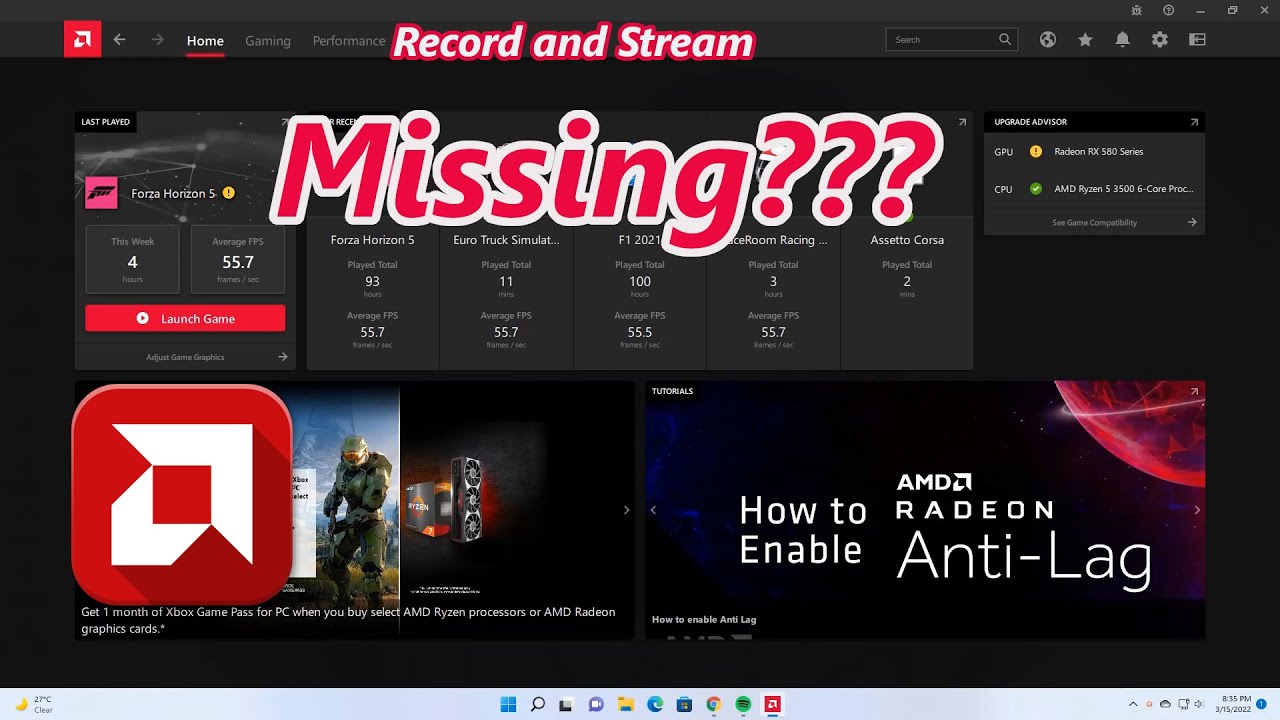Click the Forza Horizon 5 game icon

click(101, 193)
